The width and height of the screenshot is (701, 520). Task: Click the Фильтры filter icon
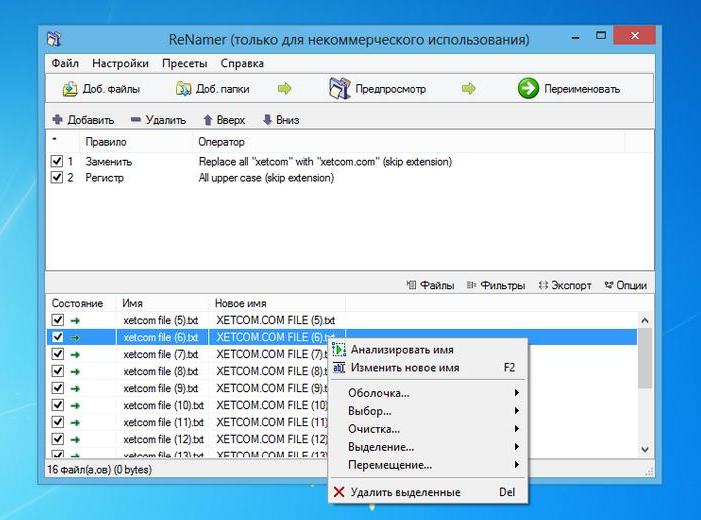pyautogui.click(x=471, y=285)
